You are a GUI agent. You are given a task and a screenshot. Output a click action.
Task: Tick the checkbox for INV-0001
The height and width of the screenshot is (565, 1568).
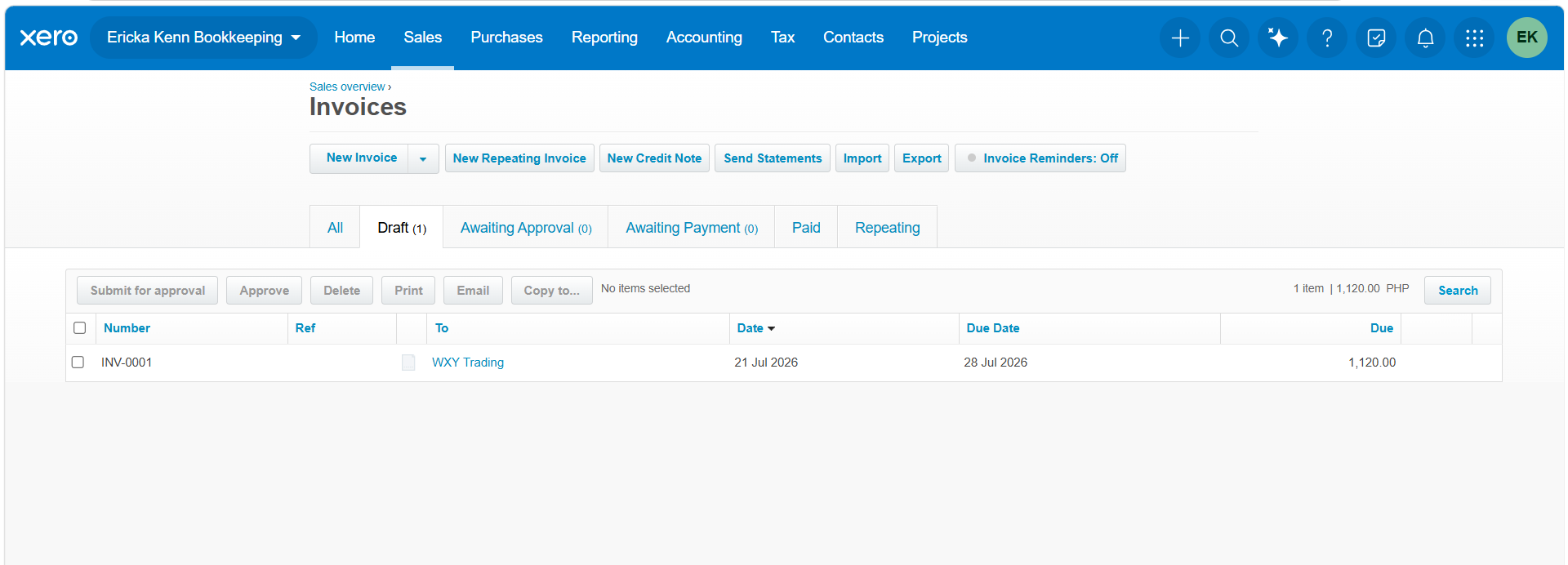click(x=78, y=362)
